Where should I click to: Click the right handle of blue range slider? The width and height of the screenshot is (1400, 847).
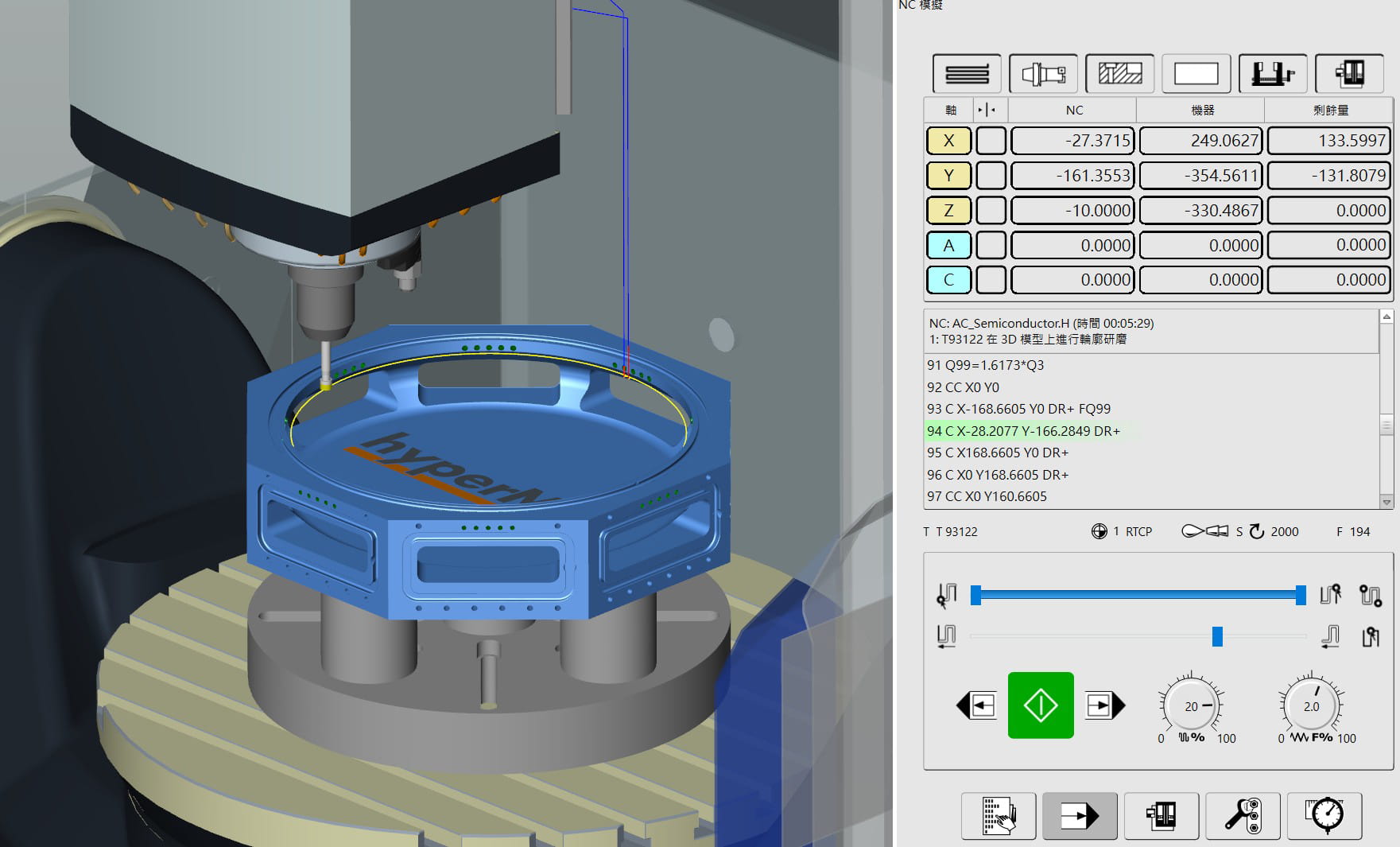pyautogui.click(x=1301, y=595)
